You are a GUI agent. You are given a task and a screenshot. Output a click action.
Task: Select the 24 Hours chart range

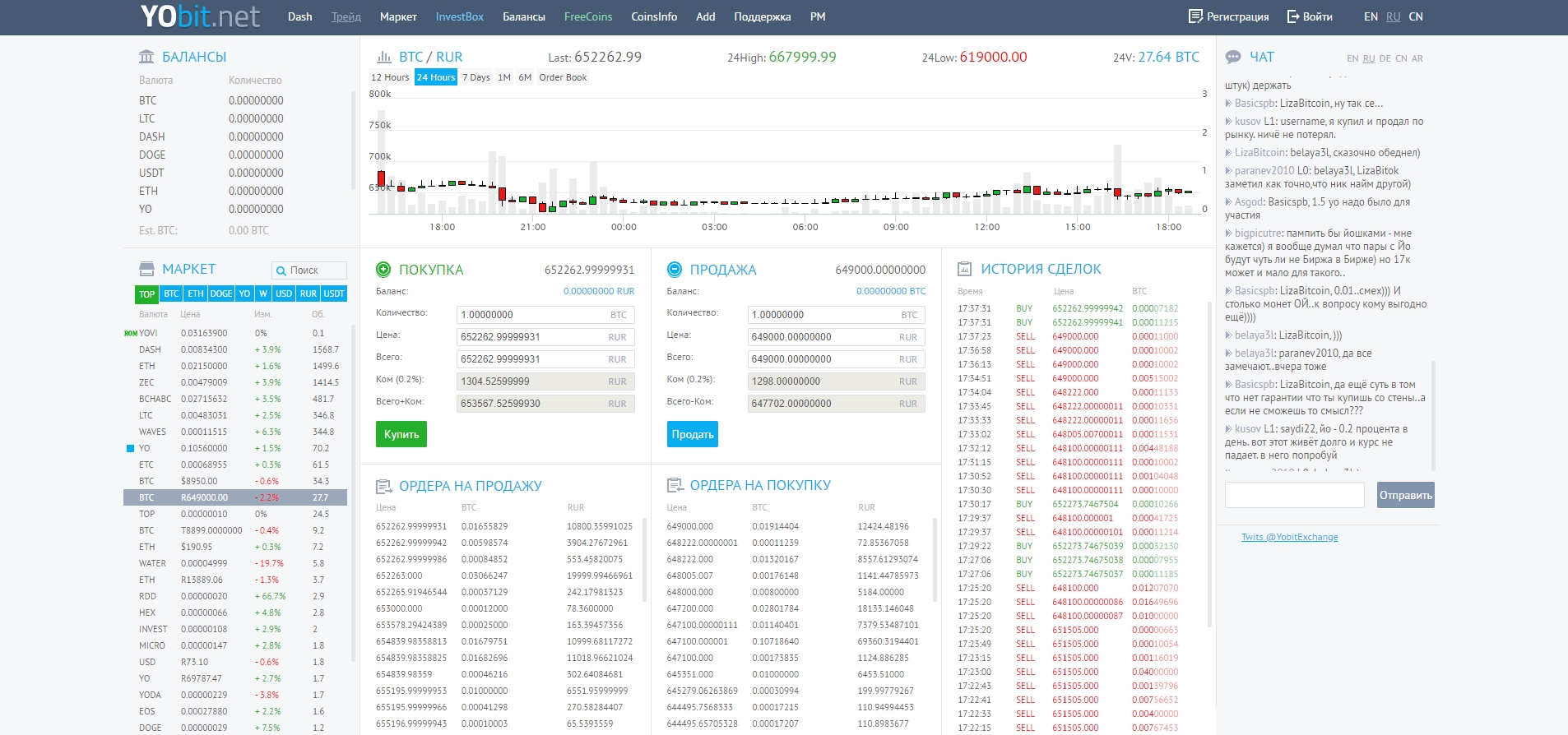point(435,77)
